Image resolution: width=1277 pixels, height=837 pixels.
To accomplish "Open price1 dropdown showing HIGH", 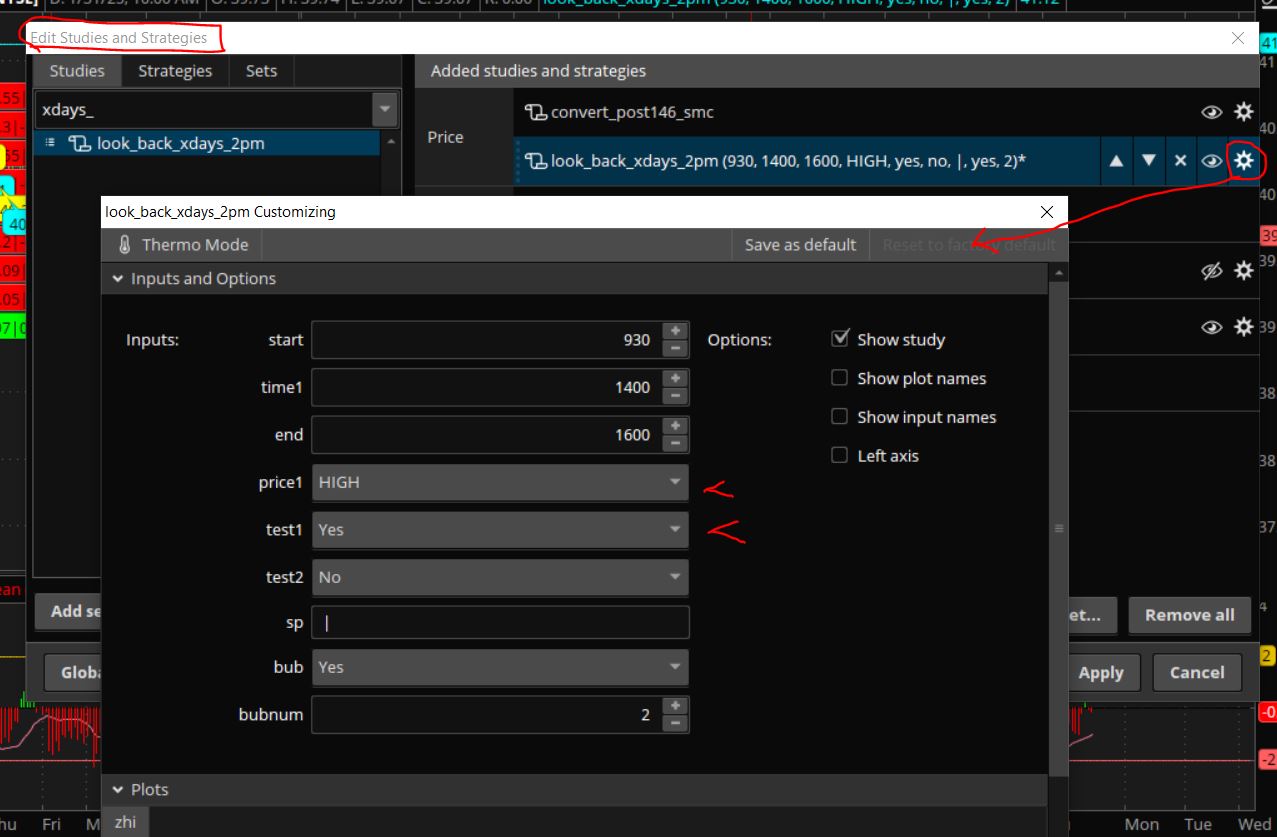I will [500, 482].
